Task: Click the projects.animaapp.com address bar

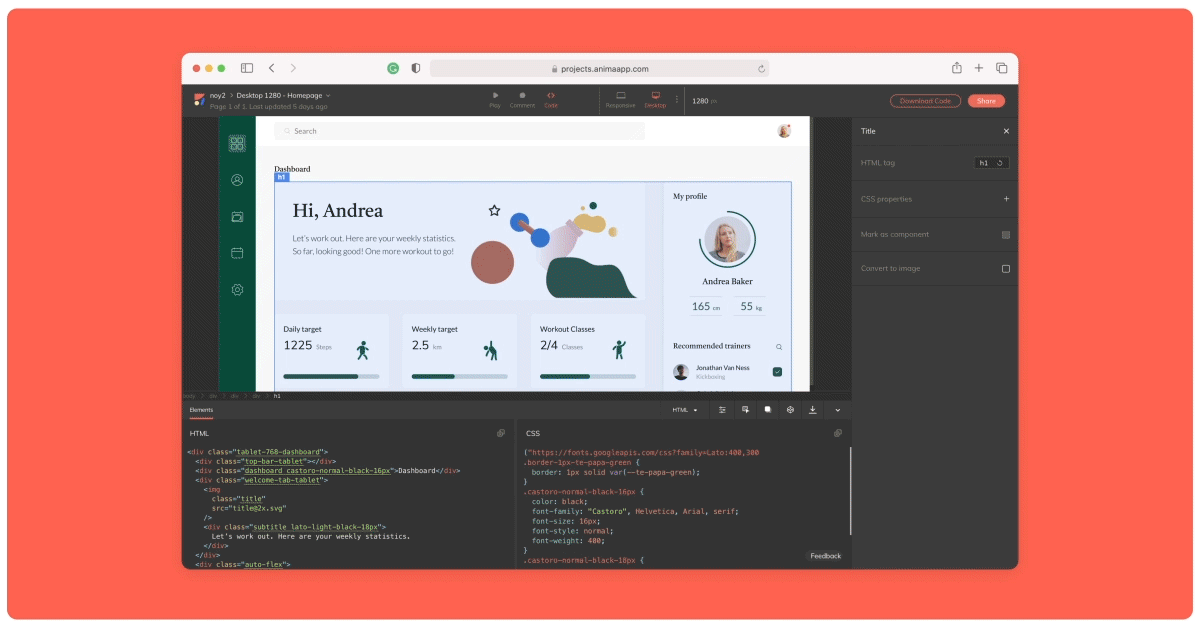Action: pyautogui.click(x=600, y=69)
